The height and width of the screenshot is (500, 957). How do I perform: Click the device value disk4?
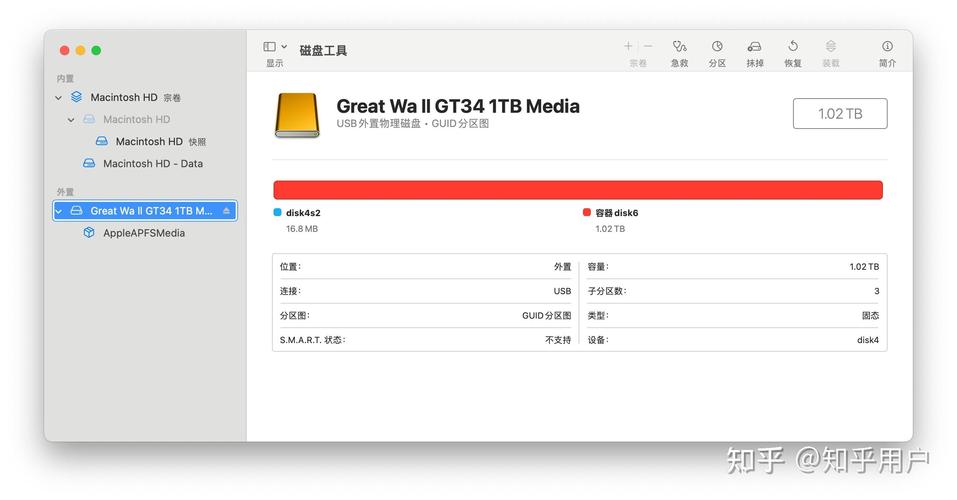coord(867,340)
